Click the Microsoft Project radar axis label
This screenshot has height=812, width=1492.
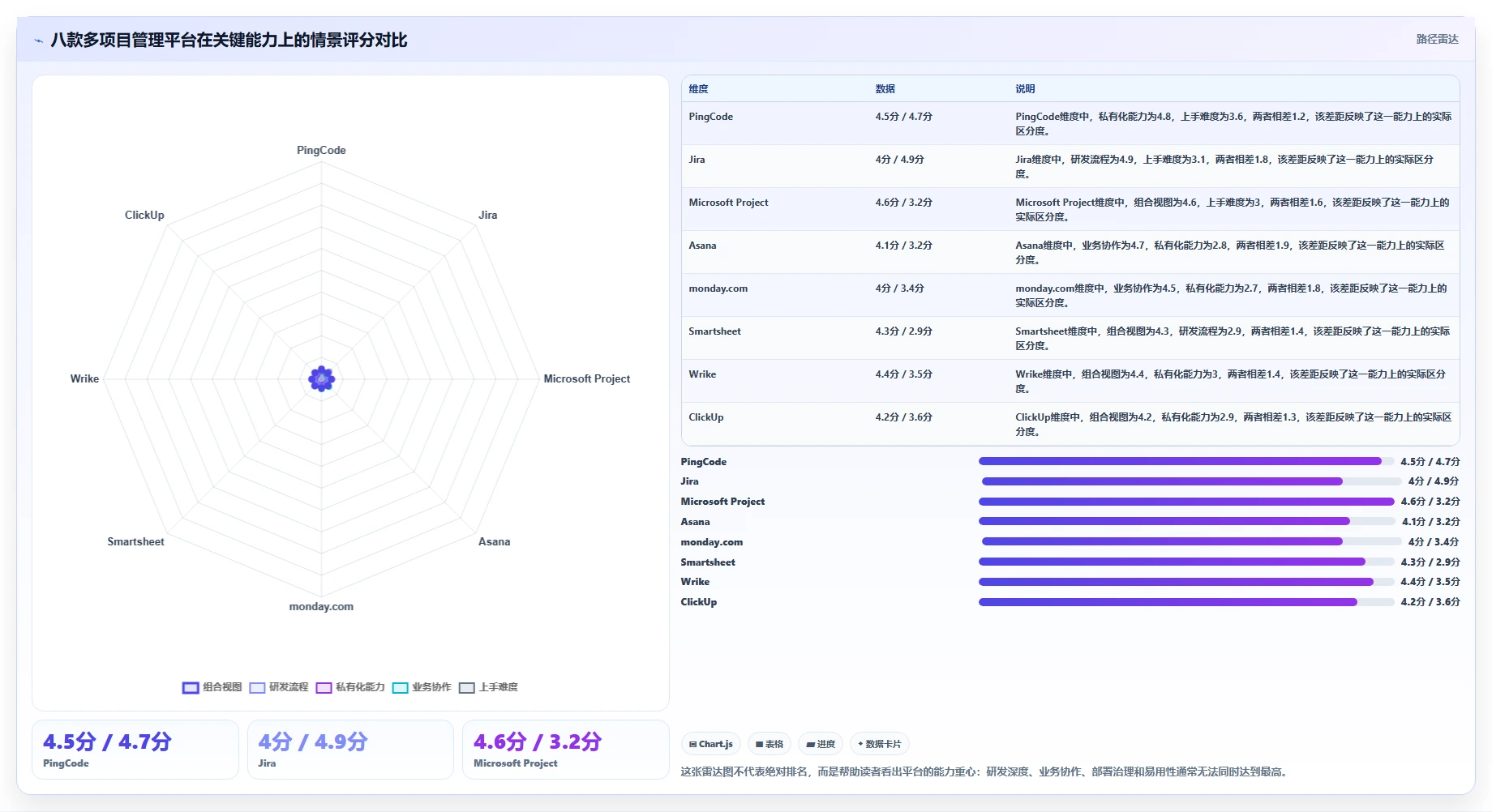586,378
